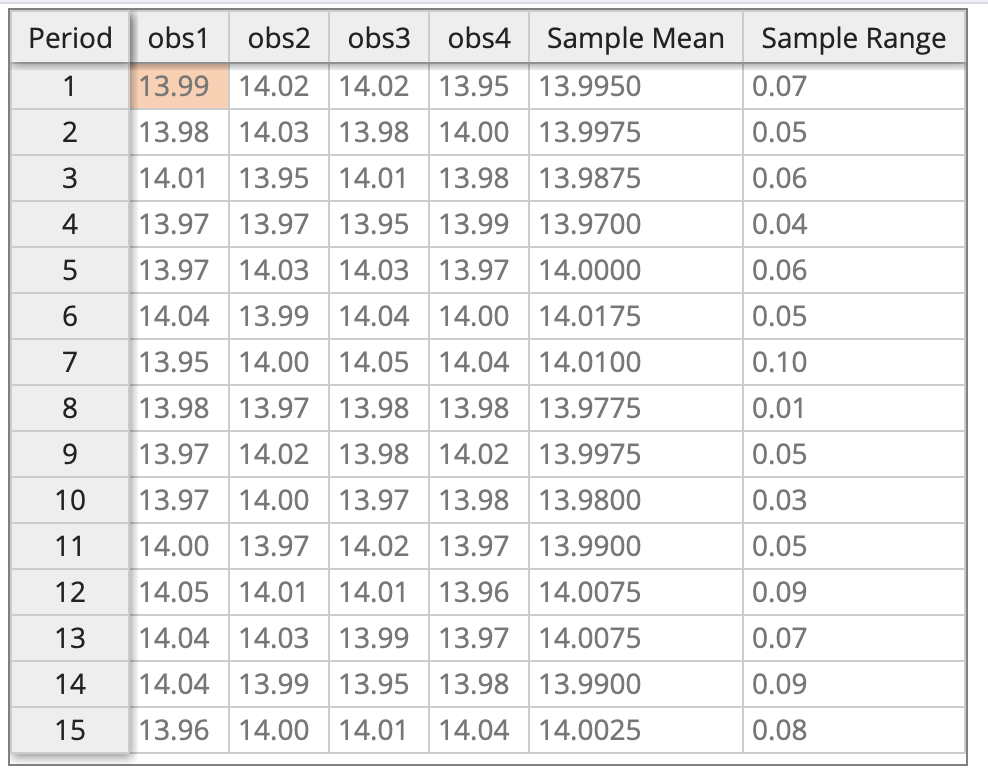Select obs3 value 14.05 in period 7
The height and width of the screenshot is (776, 988).
(379, 362)
